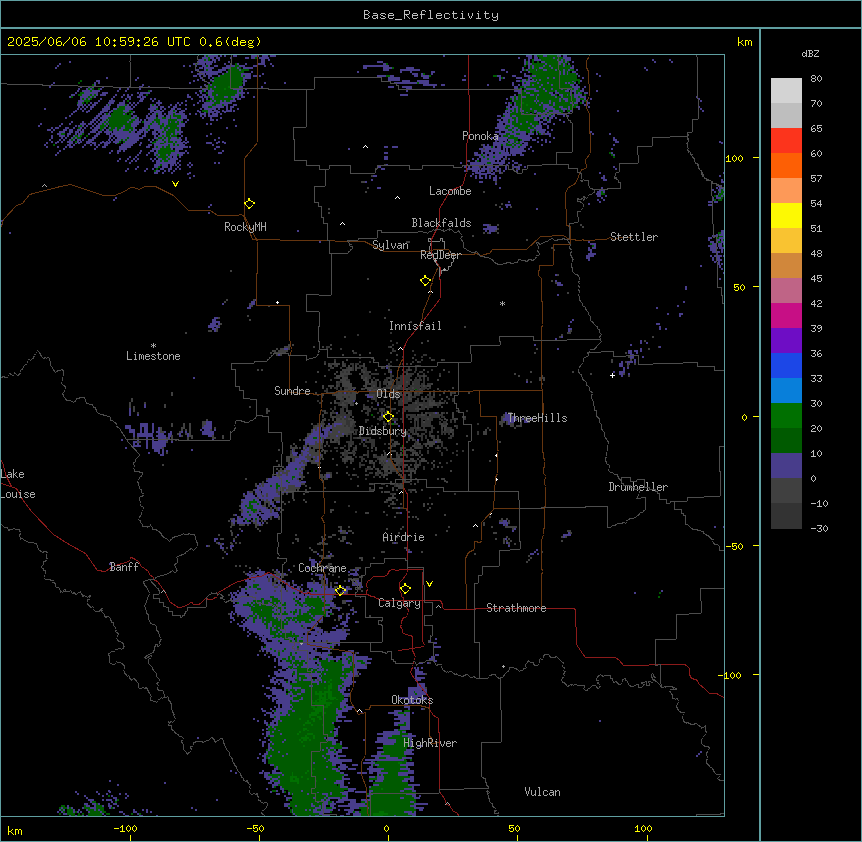The height and width of the screenshot is (842, 862).
Task: Click the yellow diamond radar marker above Didsbury
Action: coord(388,417)
